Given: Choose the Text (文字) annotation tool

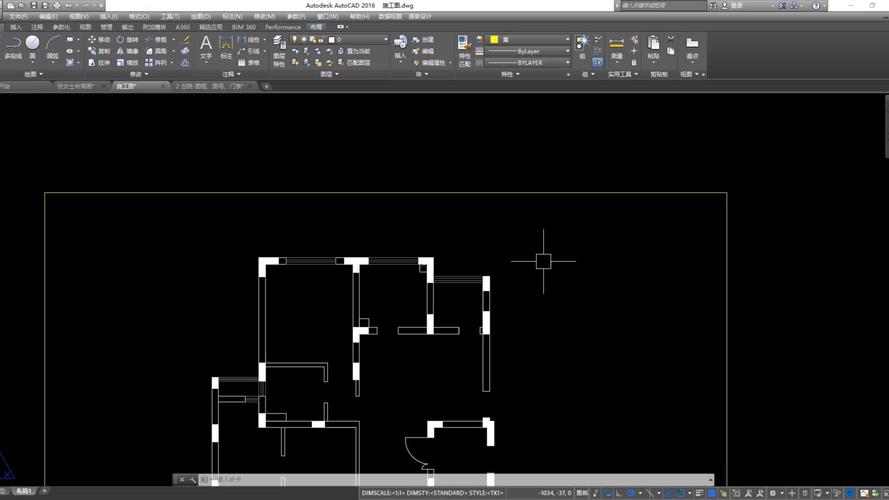Looking at the screenshot, I should point(206,46).
